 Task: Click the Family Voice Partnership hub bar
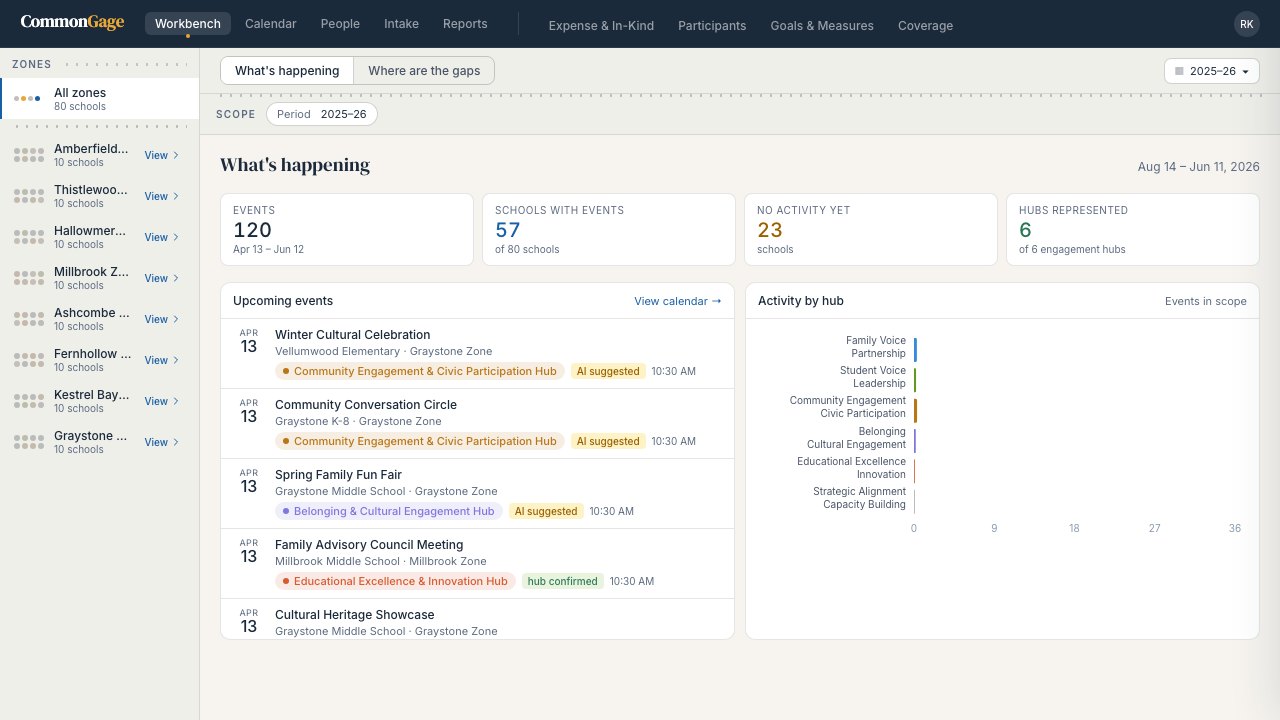915,349
